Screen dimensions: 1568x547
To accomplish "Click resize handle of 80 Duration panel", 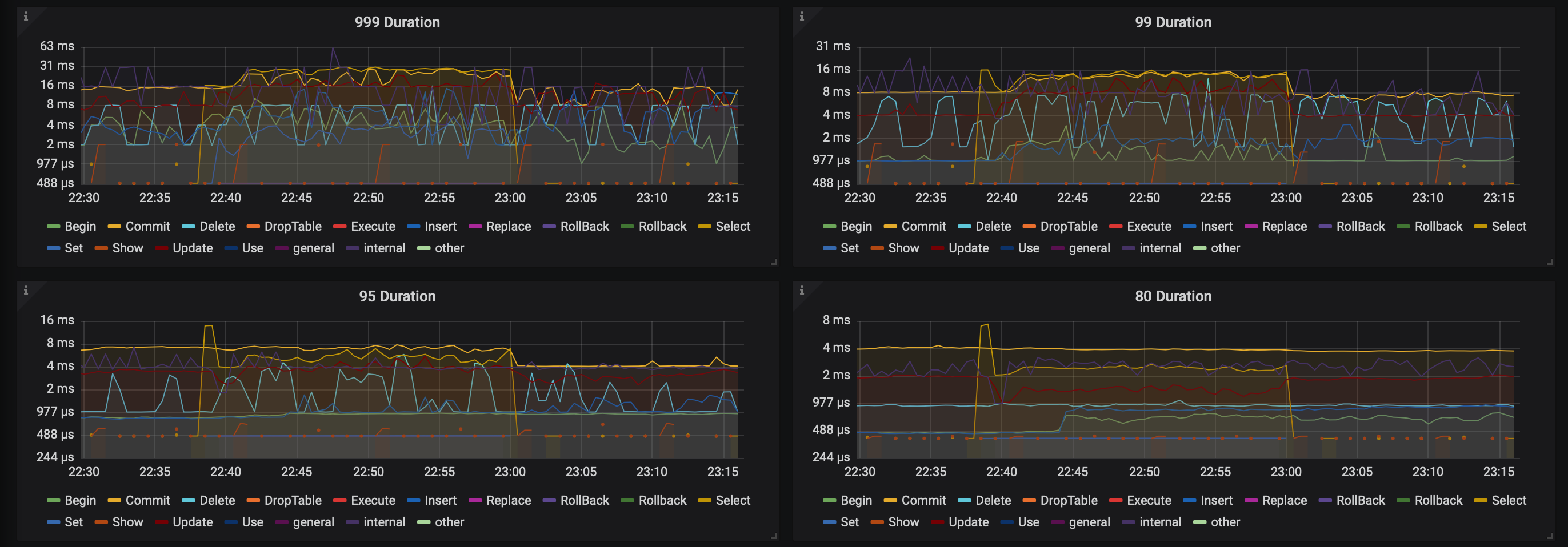I will (x=1550, y=536).
